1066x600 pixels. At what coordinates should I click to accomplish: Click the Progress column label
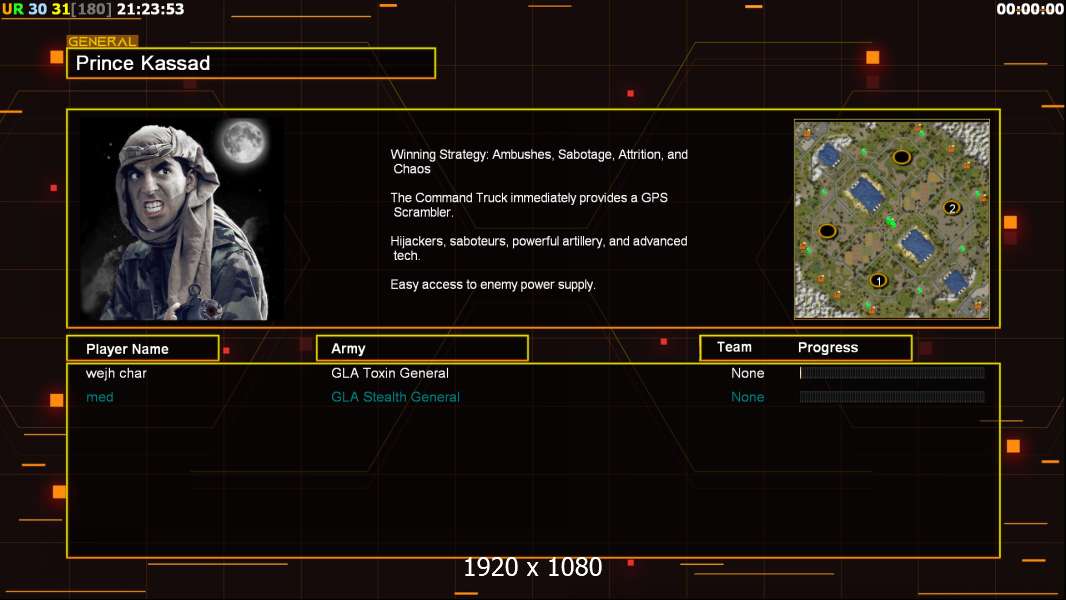pos(827,347)
